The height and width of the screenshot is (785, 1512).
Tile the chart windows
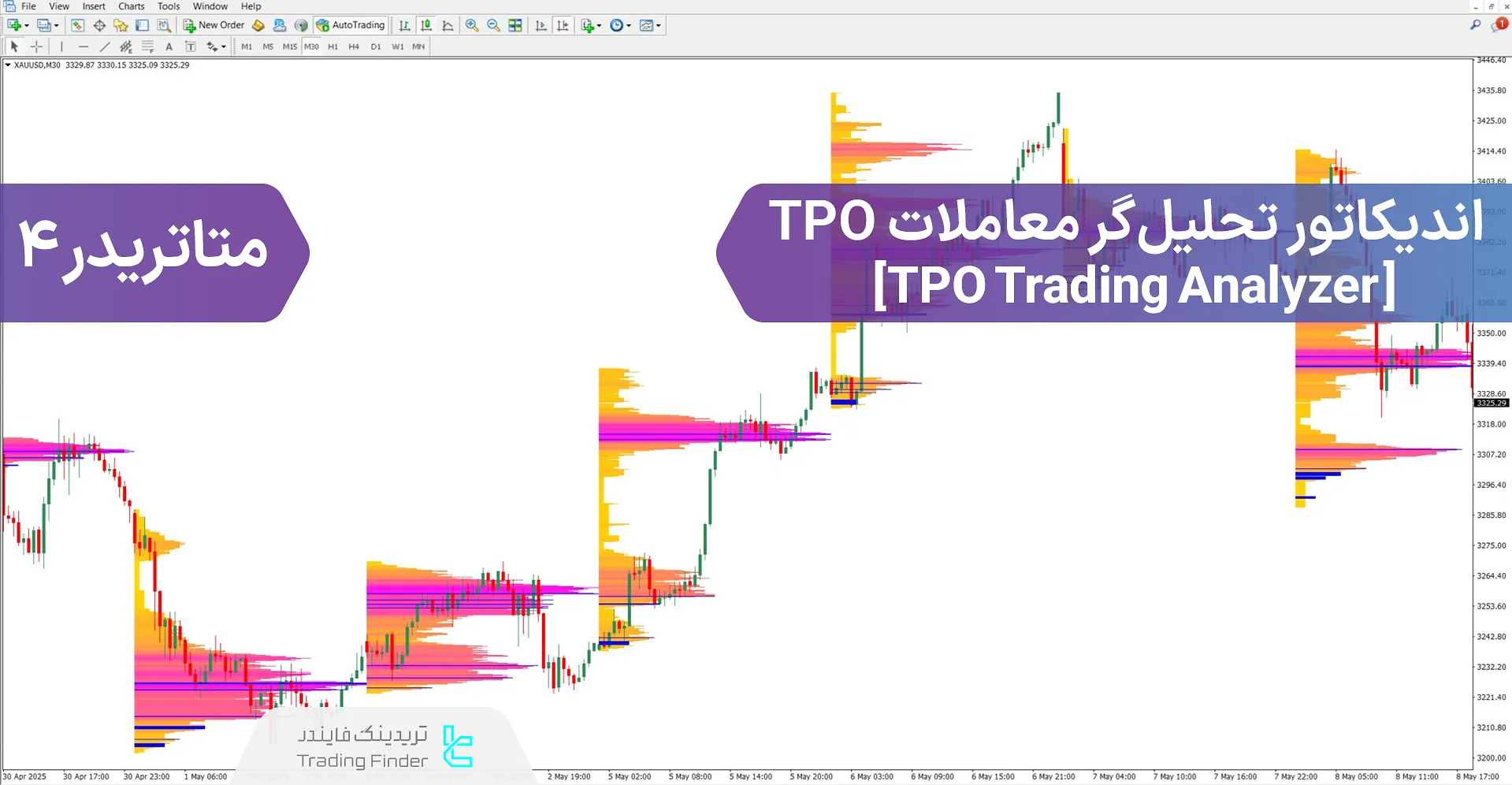click(x=515, y=24)
